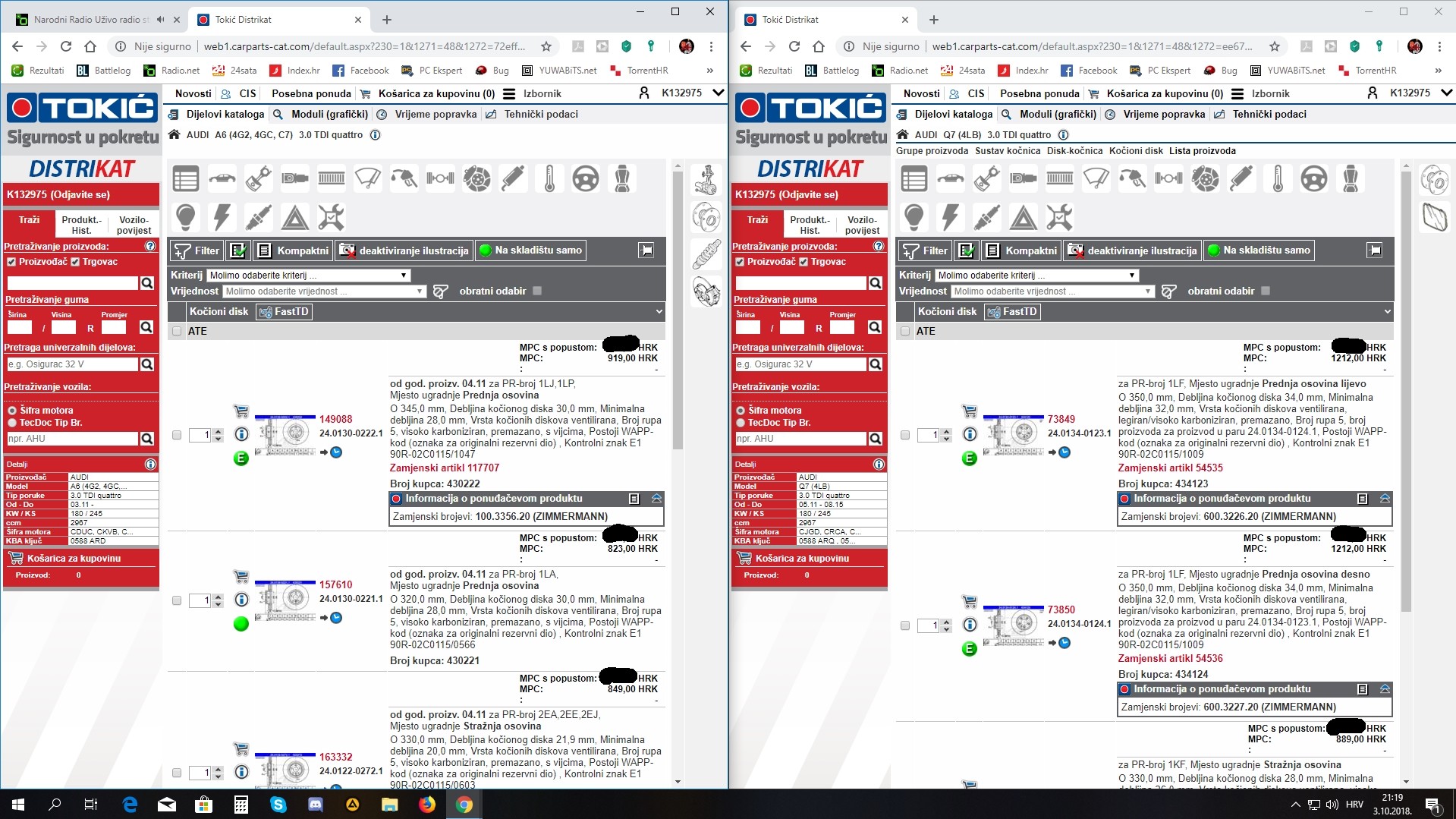Open Novosti menu in left window

[x=193, y=93]
